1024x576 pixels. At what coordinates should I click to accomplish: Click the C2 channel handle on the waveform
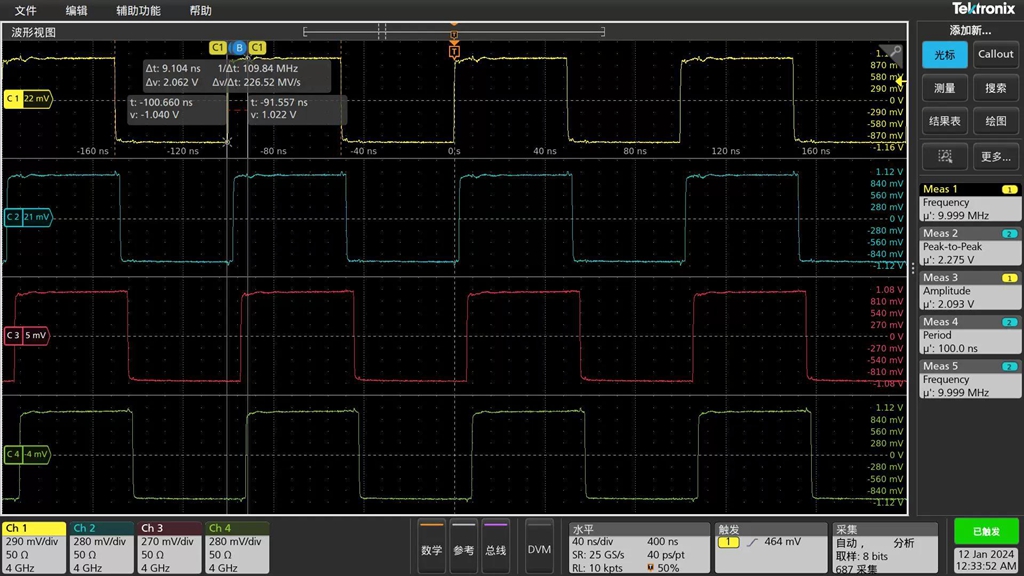coord(27,217)
